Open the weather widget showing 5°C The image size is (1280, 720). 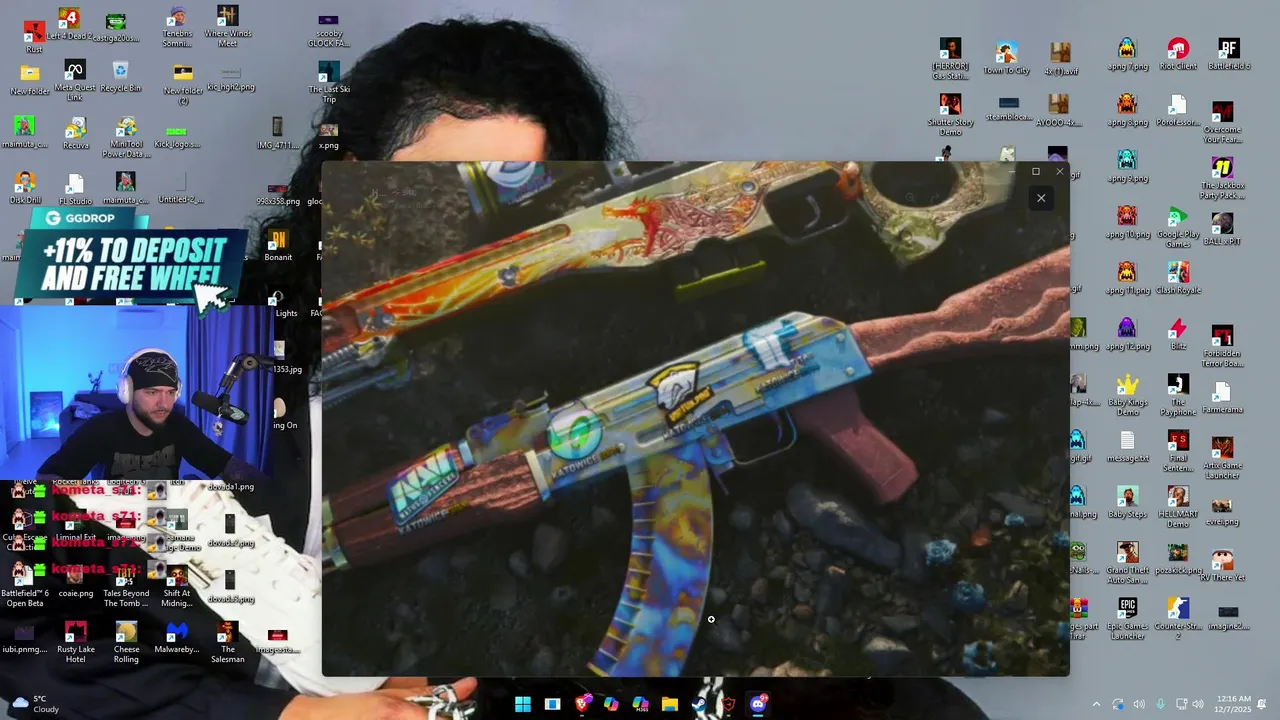click(x=35, y=704)
